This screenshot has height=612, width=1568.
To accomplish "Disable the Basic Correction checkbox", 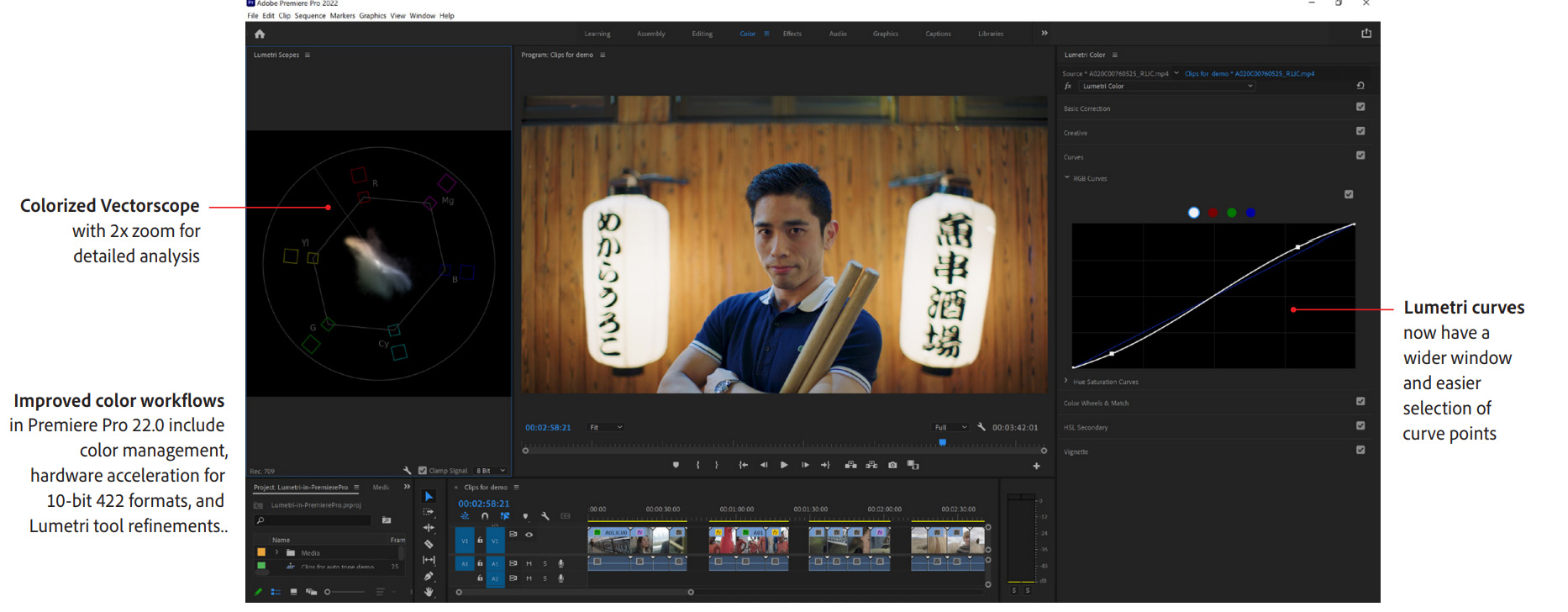I will (1360, 107).
